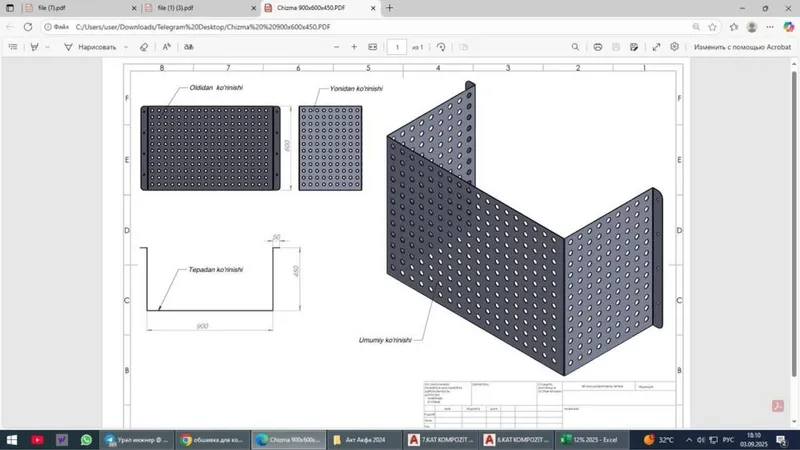Switch to 6.KAT KOMPOZIT AutoCAD window

[x=516, y=440]
